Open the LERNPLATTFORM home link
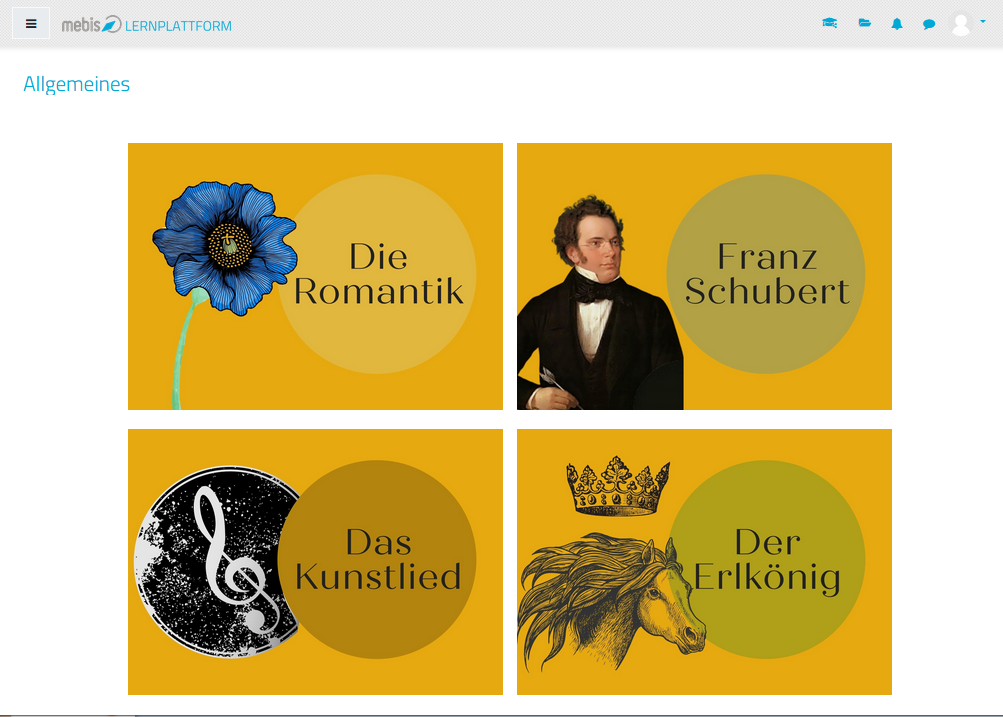The width and height of the screenshot is (1003, 717). [x=178, y=26]
